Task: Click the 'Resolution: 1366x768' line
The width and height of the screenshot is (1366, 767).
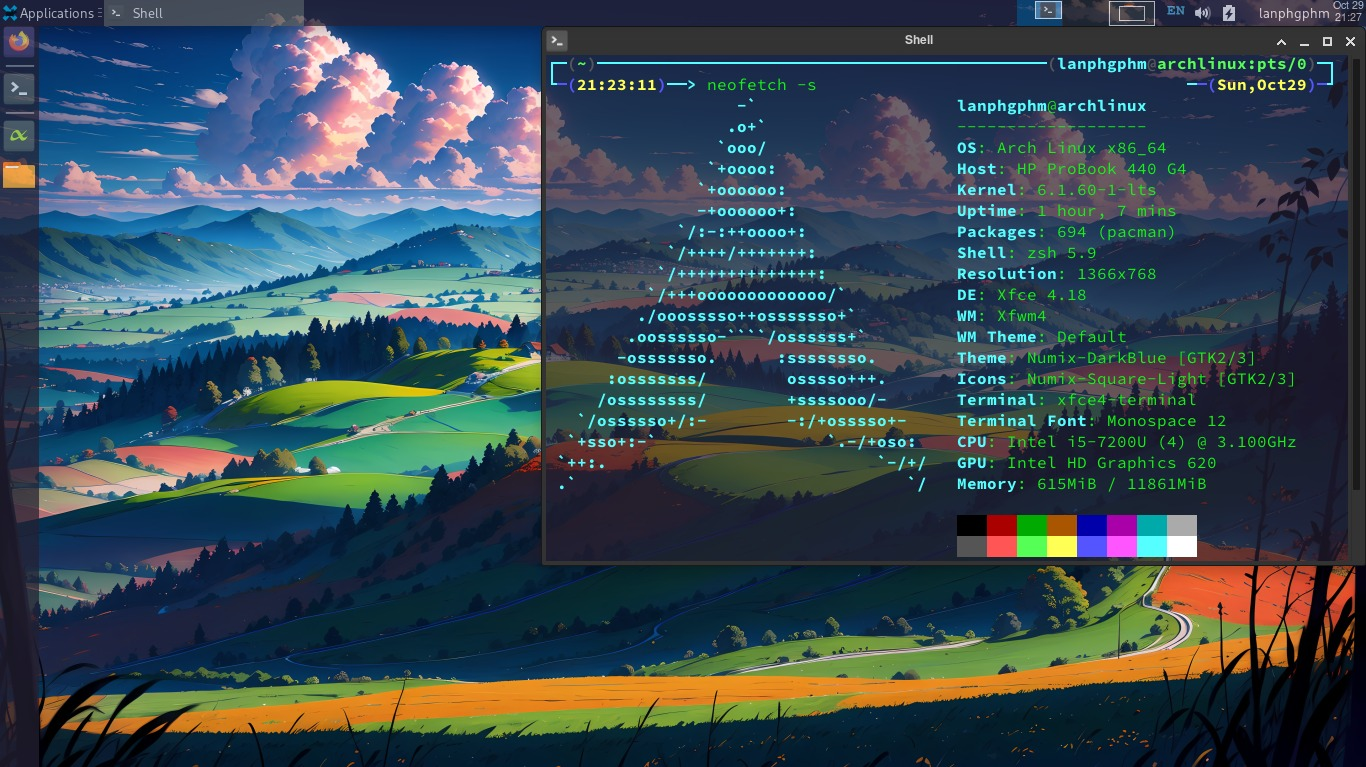Action: [1056, 274]
